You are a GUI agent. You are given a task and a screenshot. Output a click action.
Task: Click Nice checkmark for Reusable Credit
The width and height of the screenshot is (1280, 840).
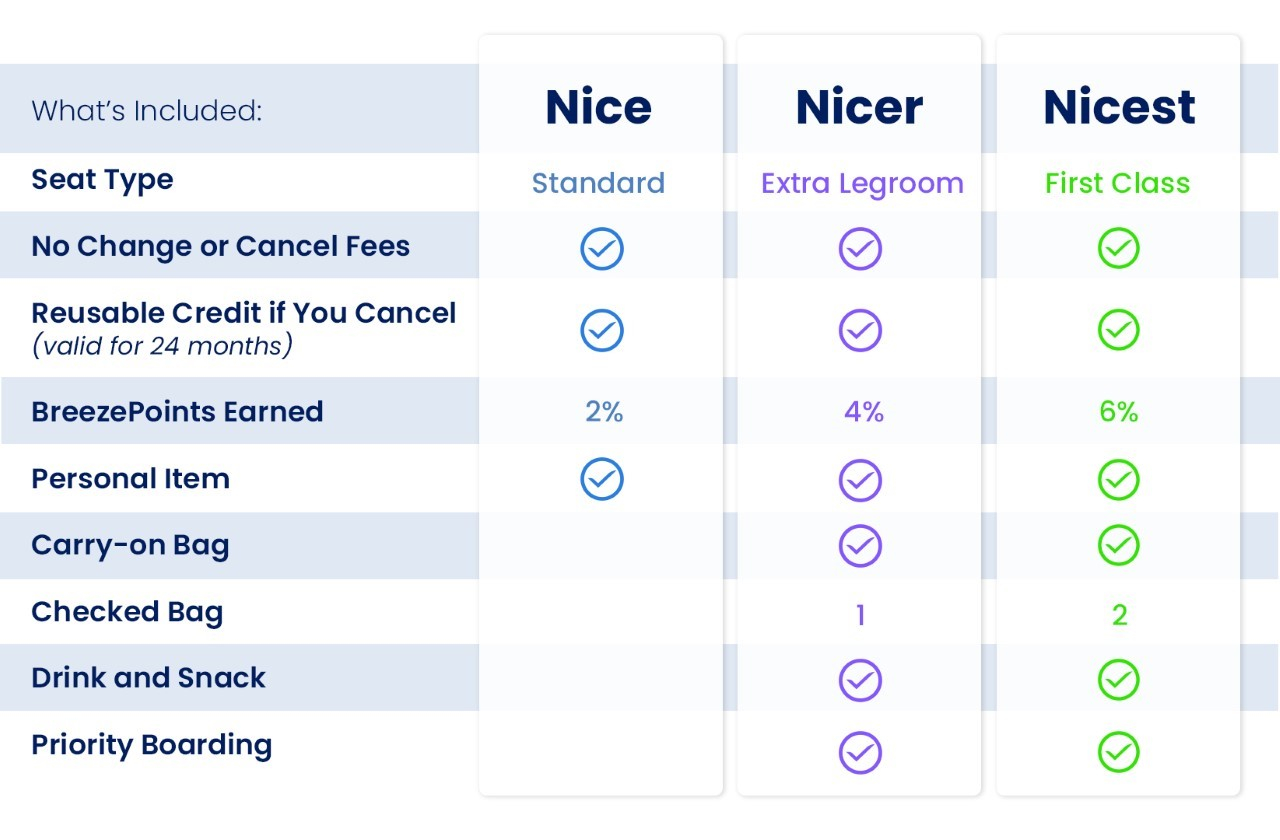tap(602, 330)
